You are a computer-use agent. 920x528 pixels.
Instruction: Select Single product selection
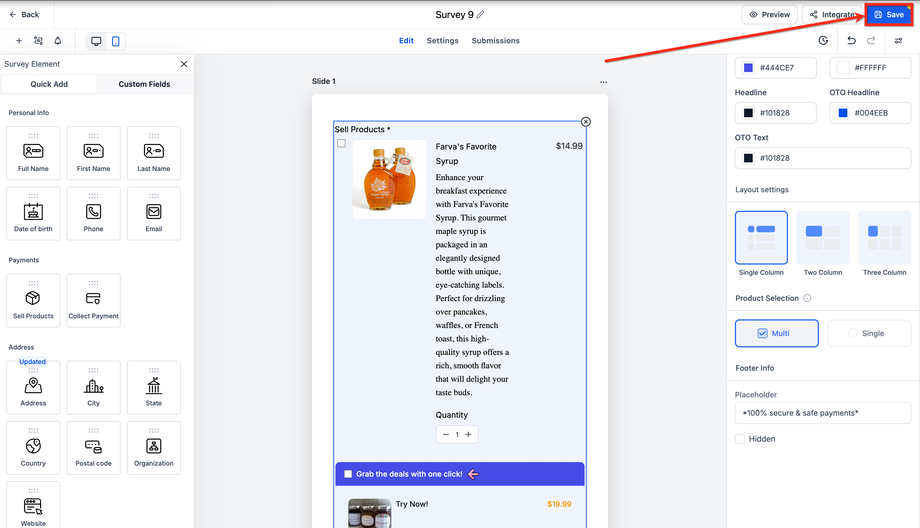(x=869, y=333)
